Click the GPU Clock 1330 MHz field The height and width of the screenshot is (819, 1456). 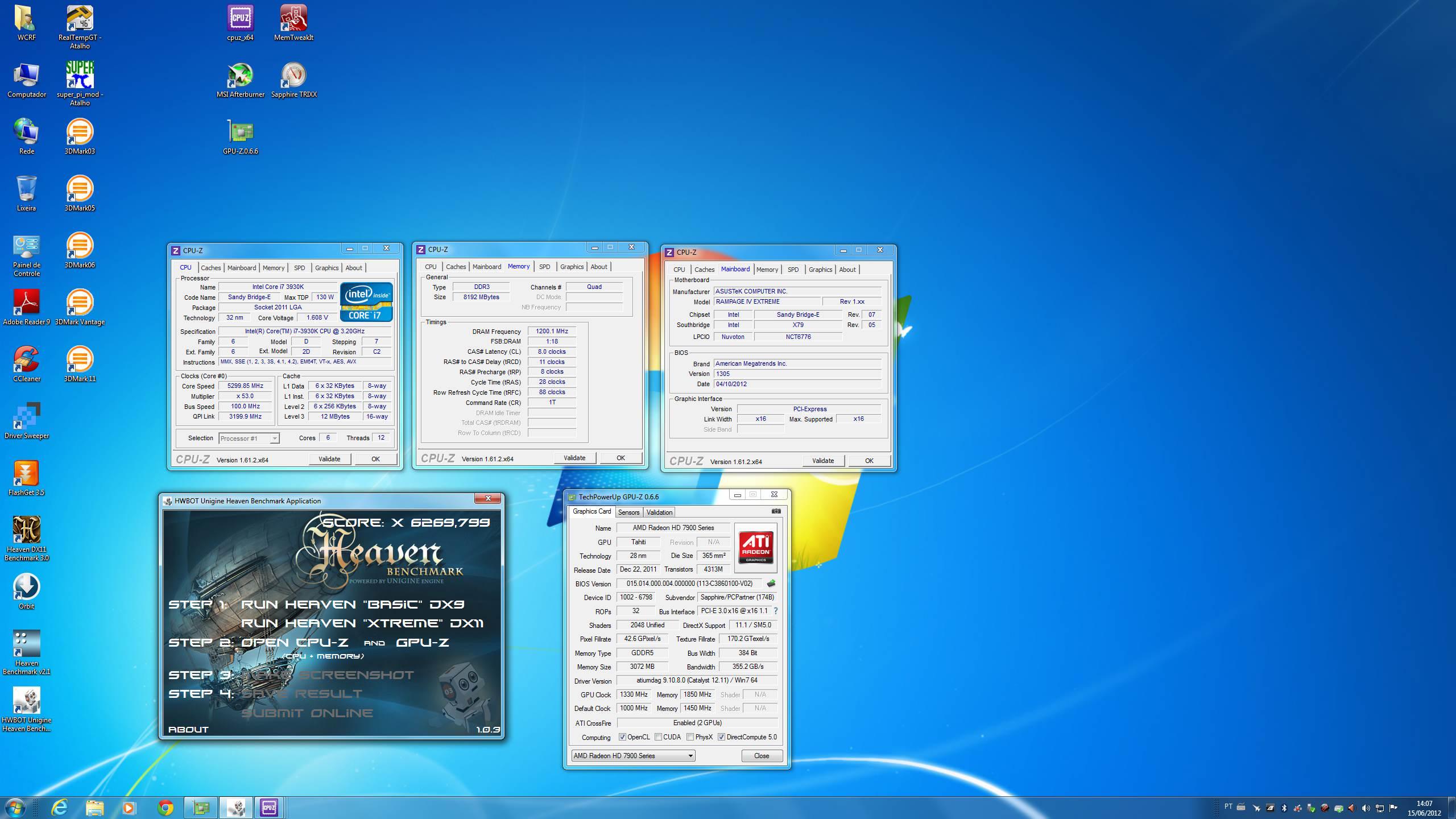pyautogui.click(x=634, y=695)
